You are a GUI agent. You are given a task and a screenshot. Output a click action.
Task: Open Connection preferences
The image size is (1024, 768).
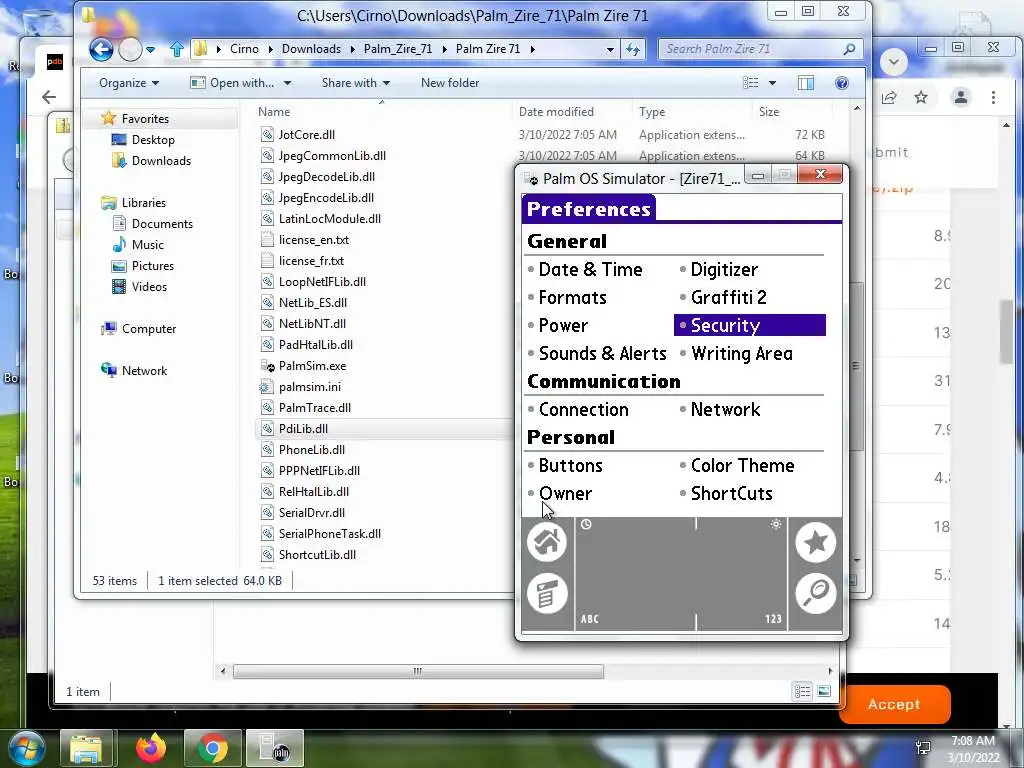pos(583,409)
